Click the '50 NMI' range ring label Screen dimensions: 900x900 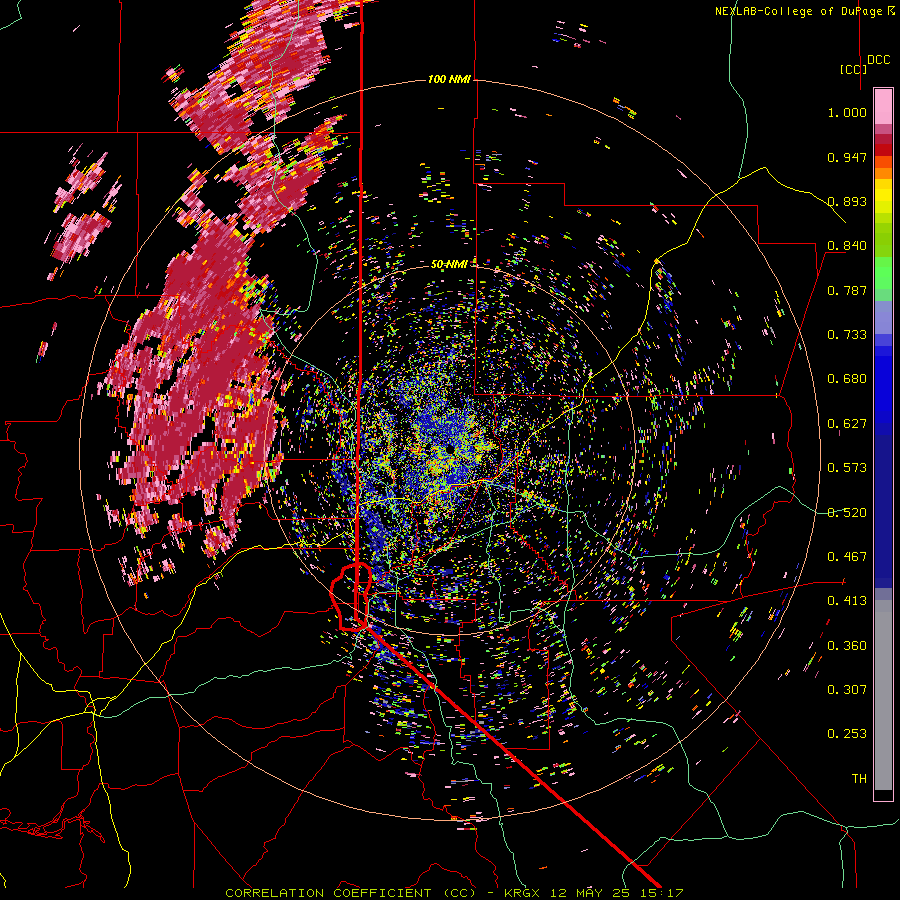coord(449,264)
